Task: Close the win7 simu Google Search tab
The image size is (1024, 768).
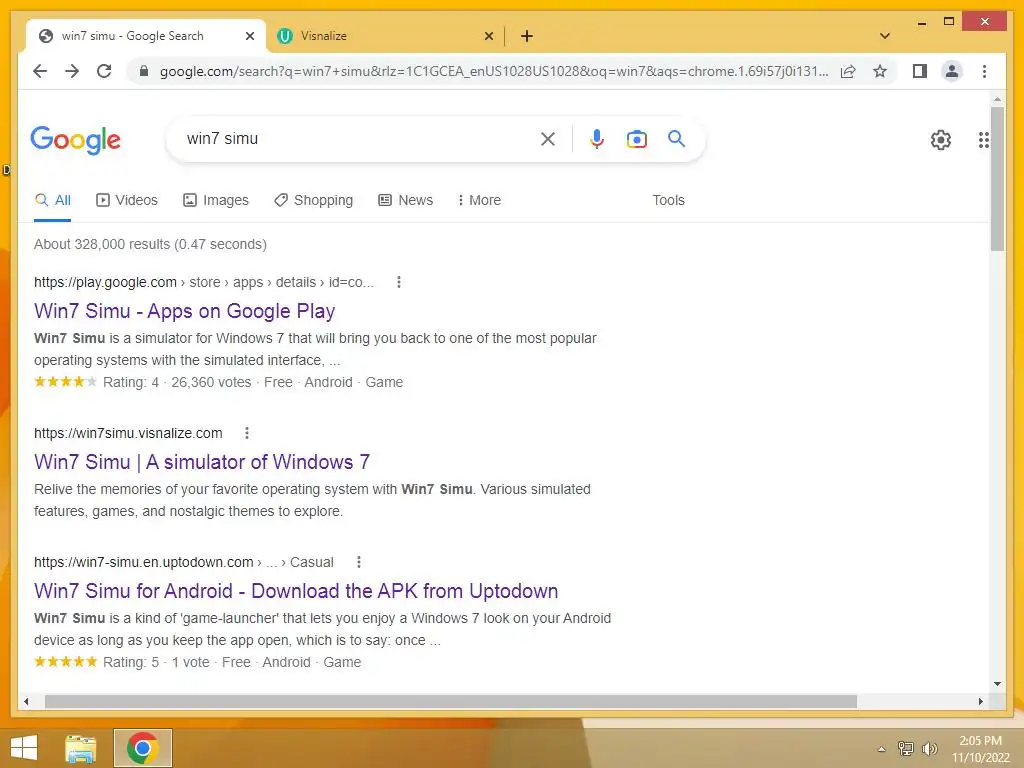Action: click(249, 36)
